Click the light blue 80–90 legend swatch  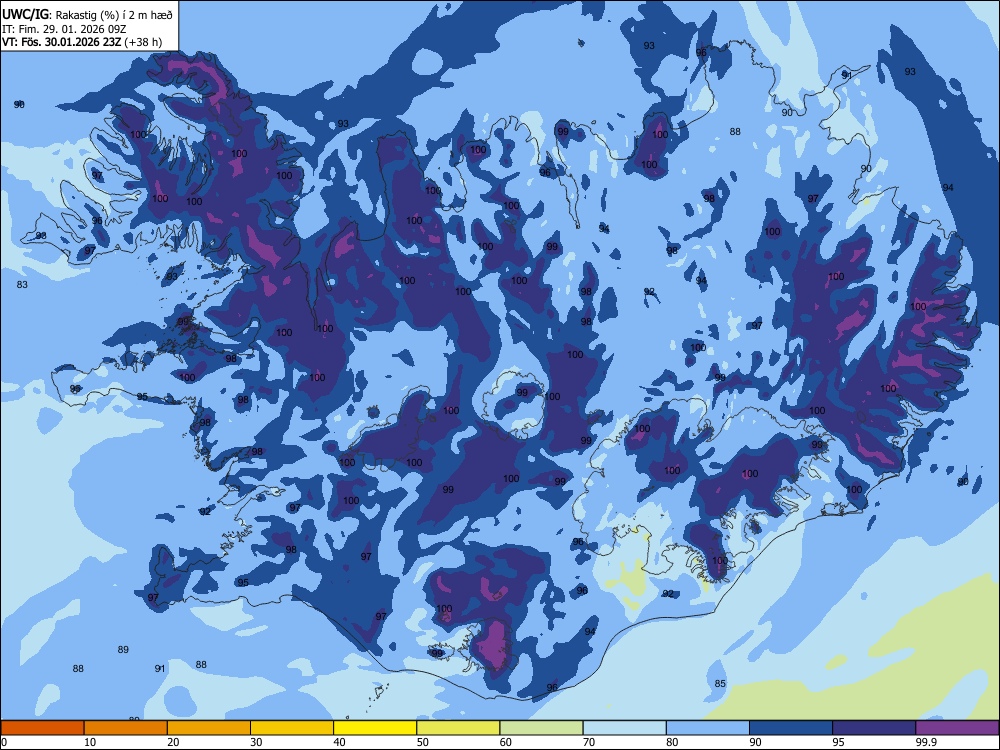[708, 728]
